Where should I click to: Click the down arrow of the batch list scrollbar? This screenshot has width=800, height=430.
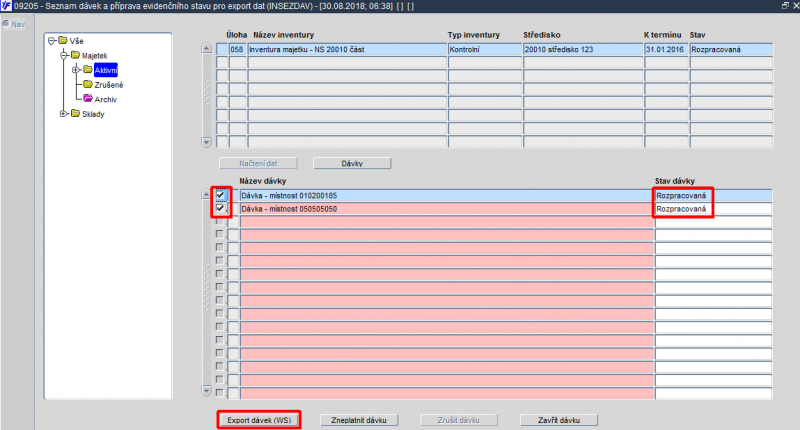click(206, 391)
